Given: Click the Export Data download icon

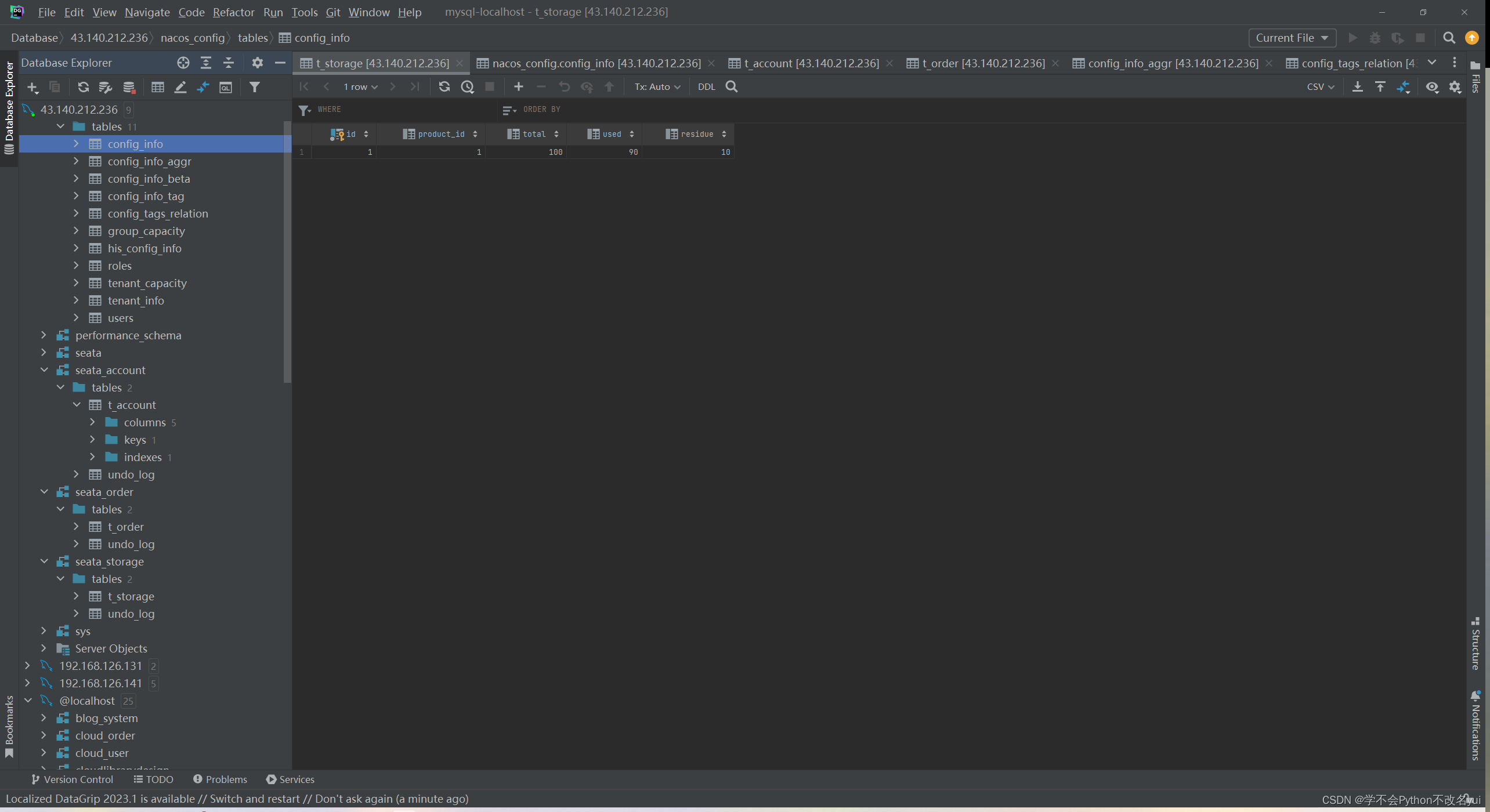Looking at the screenshot, I should (x=1357, y=86).
